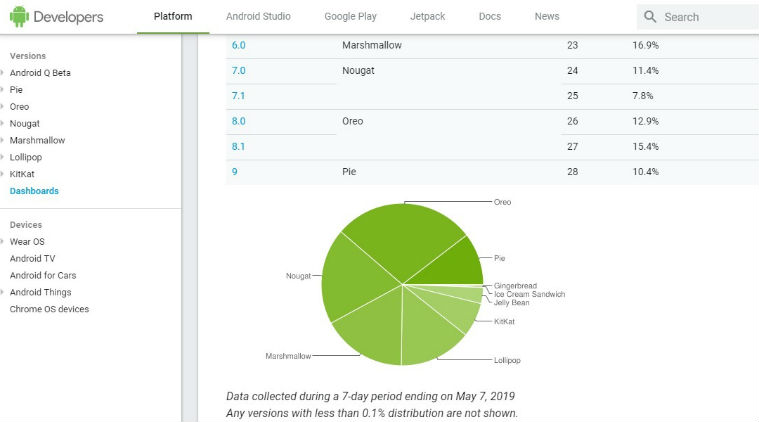Click the Lollipop chart label

coord(507,360)
